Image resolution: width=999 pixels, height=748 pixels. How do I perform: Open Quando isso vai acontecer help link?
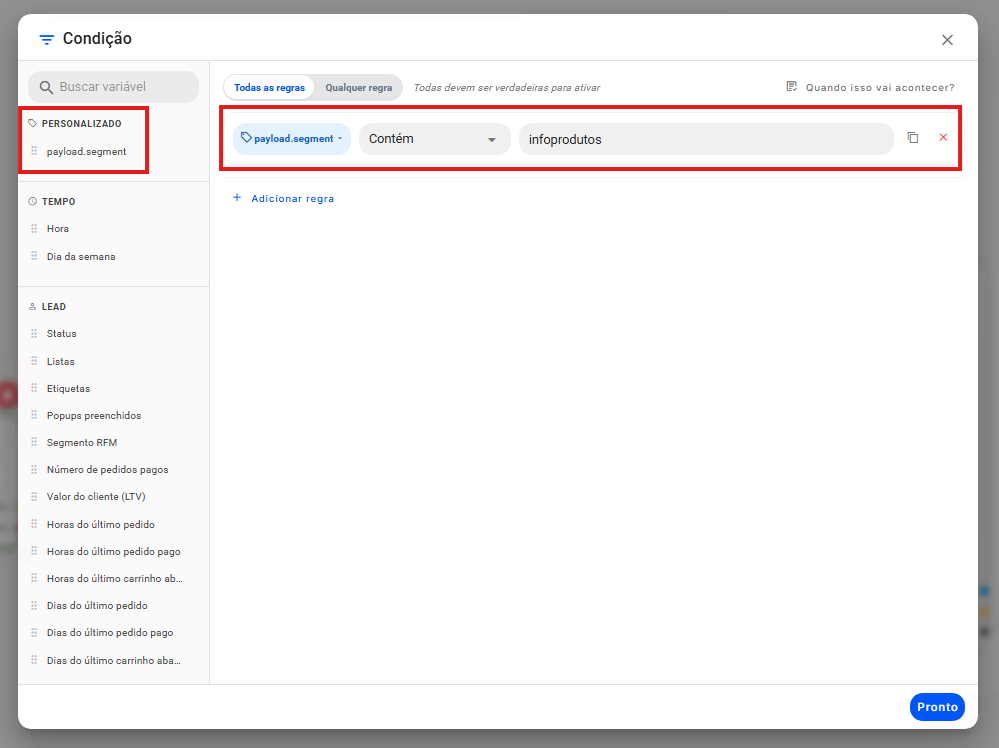pyautogui.click(x=880, y=87)
